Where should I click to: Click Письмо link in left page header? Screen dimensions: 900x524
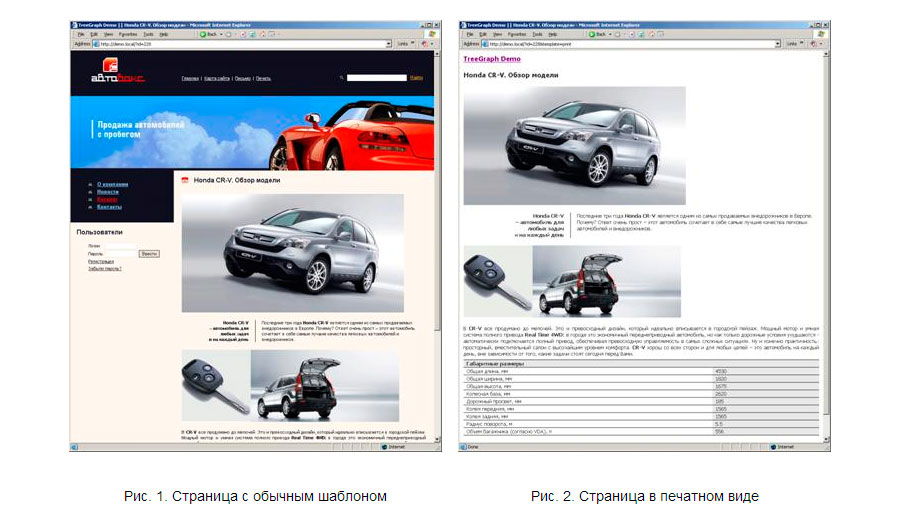pos(243,79)
